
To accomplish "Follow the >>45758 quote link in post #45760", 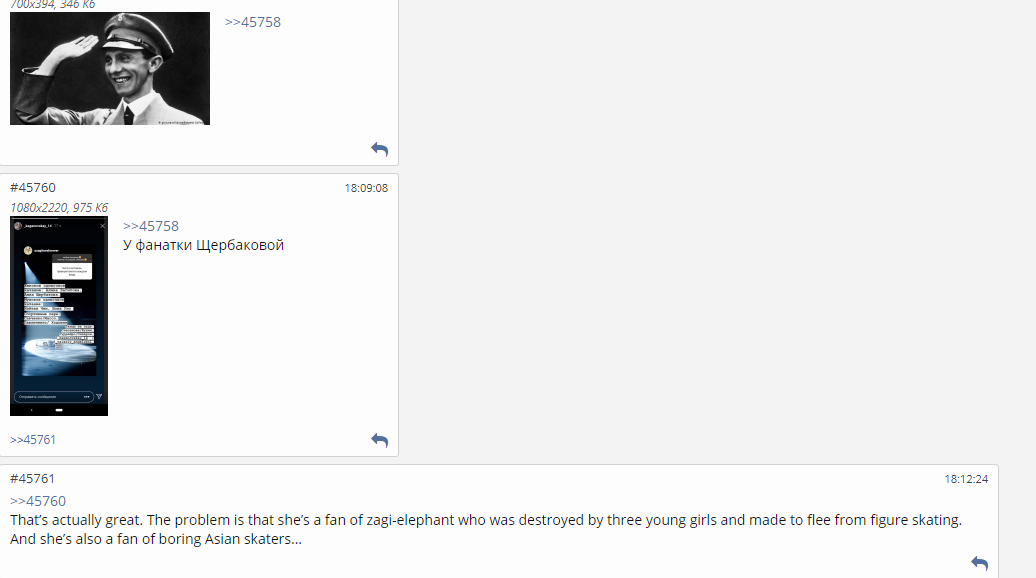I will click(x=151, y=226).
